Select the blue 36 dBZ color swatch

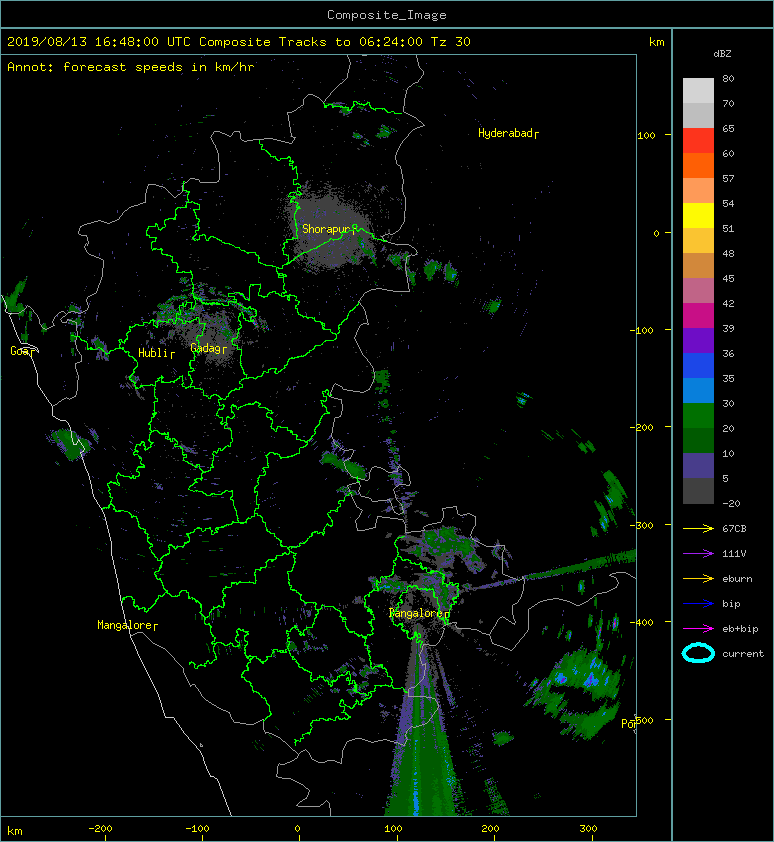[x=698, y=365]
